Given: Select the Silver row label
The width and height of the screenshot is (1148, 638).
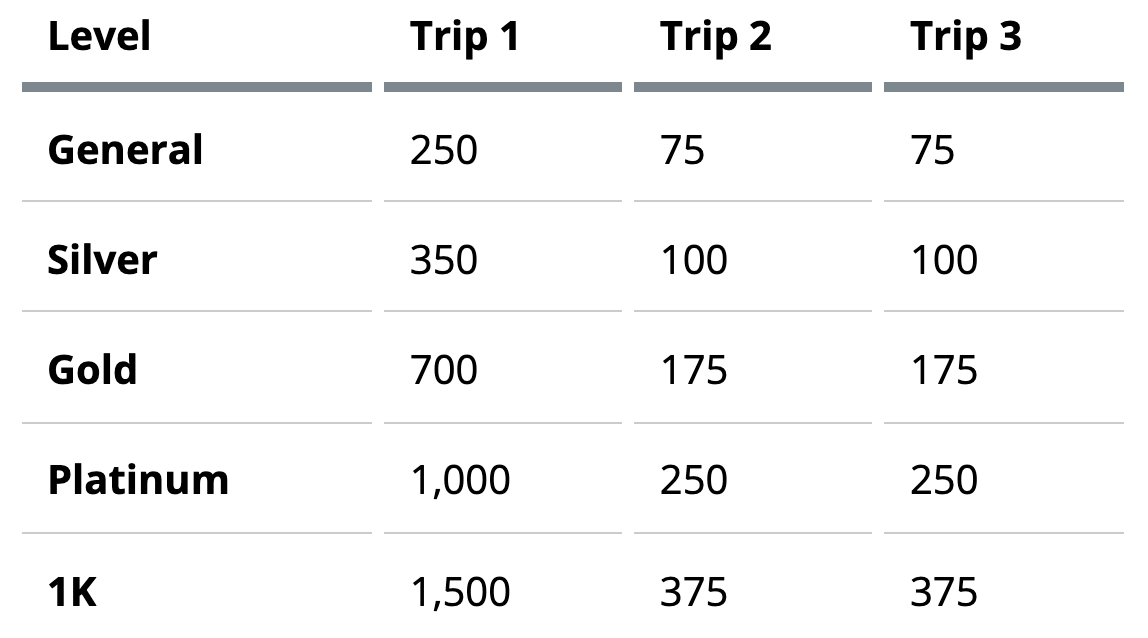Looking at the screenshot, I should [102, 261].
